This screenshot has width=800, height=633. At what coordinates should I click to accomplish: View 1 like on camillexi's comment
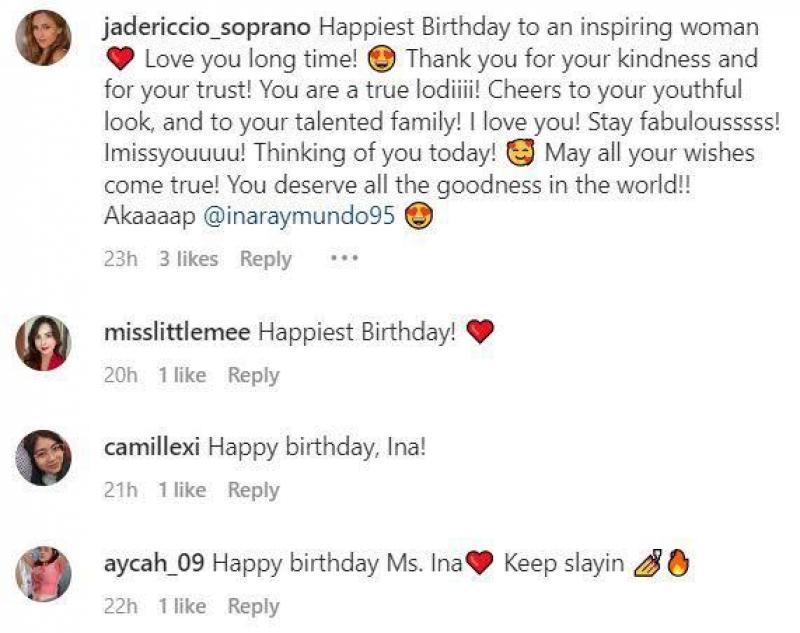tap(182, 490)
